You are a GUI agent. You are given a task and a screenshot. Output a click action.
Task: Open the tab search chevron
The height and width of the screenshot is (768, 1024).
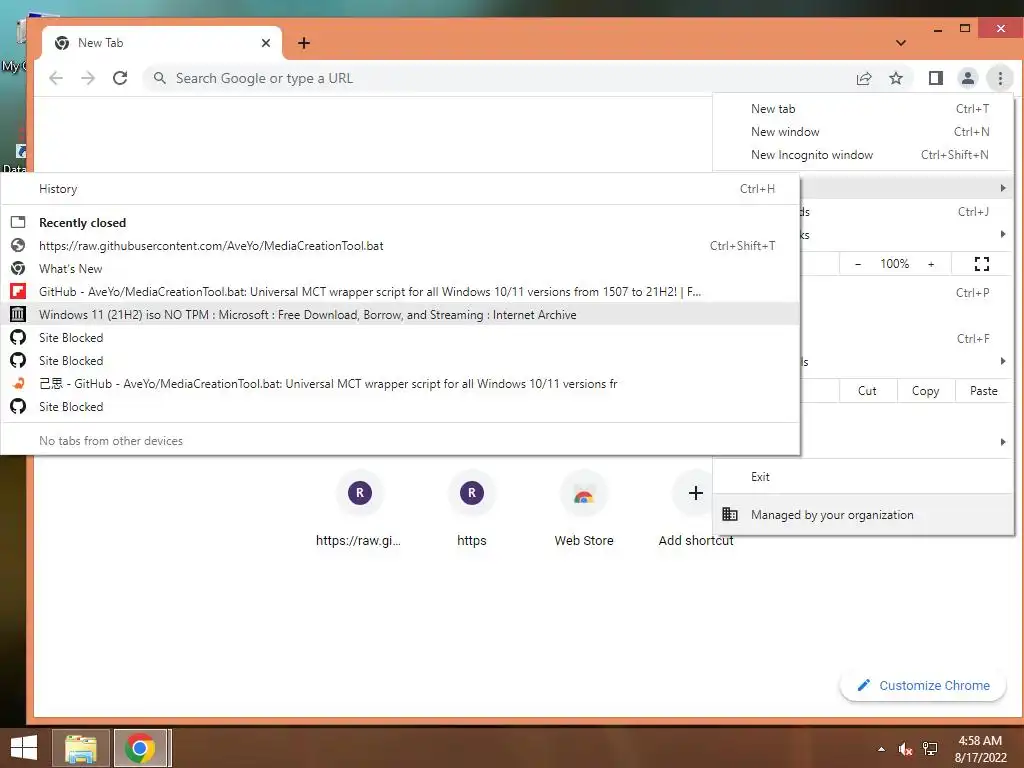coord(901,43)
